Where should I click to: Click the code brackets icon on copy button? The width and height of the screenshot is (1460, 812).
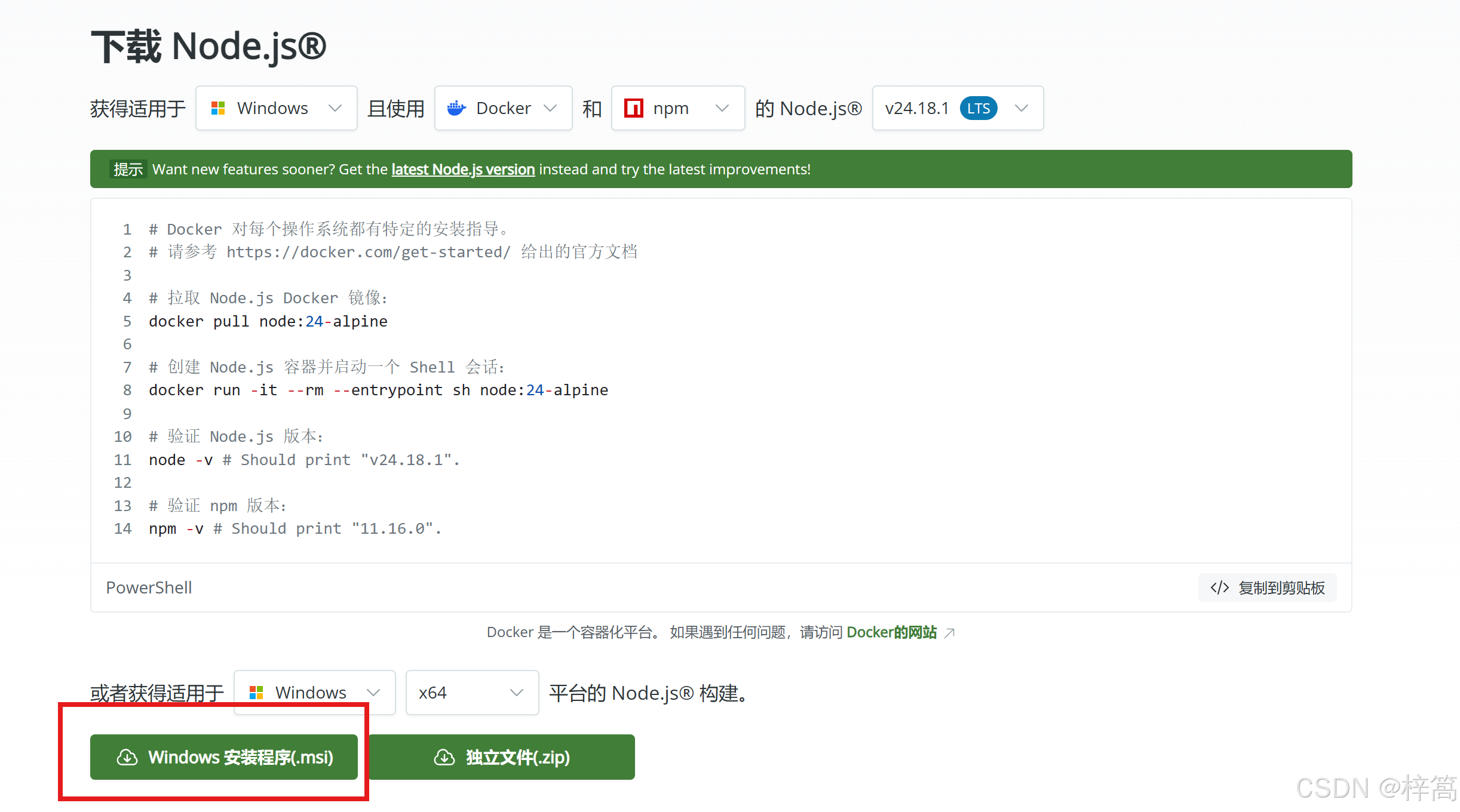click(1220, 588)
